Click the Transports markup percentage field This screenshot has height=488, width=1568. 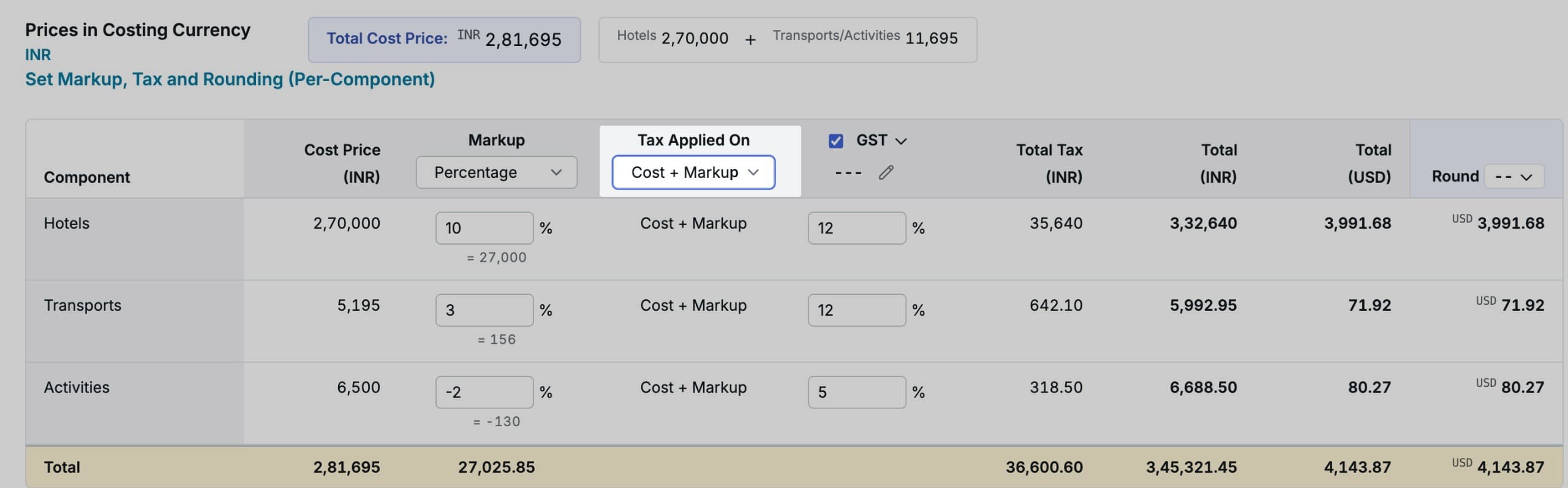[484, 310]
